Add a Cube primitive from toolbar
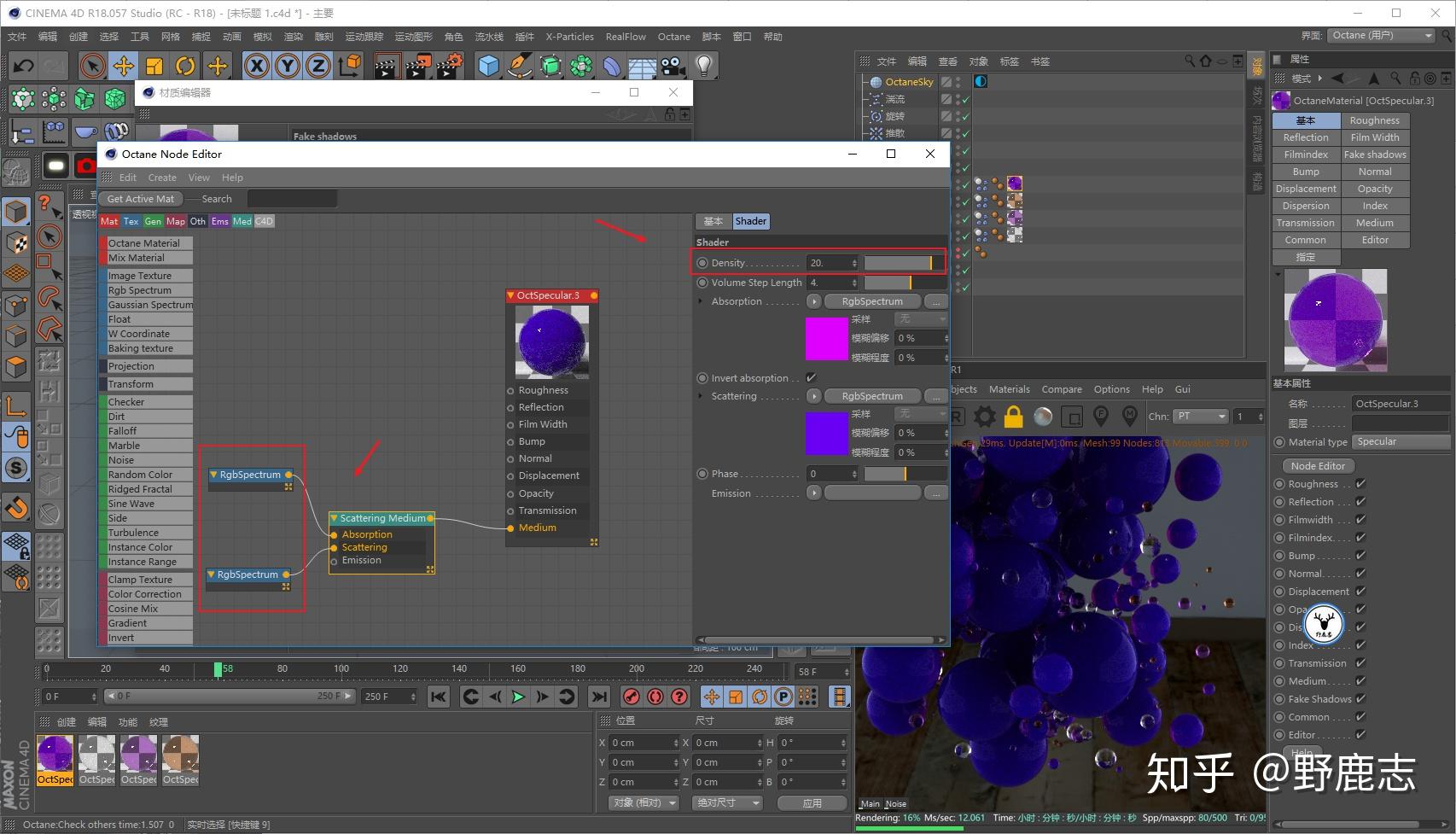 [488, 66]
